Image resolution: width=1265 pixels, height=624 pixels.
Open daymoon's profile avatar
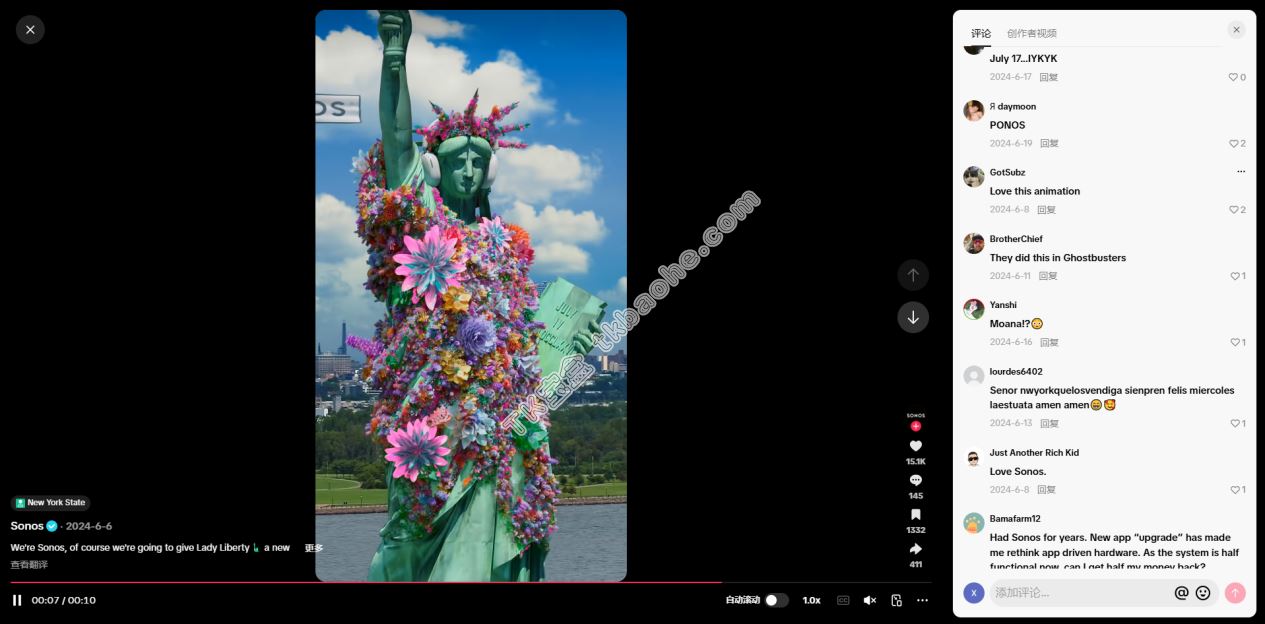coord(974,110)
